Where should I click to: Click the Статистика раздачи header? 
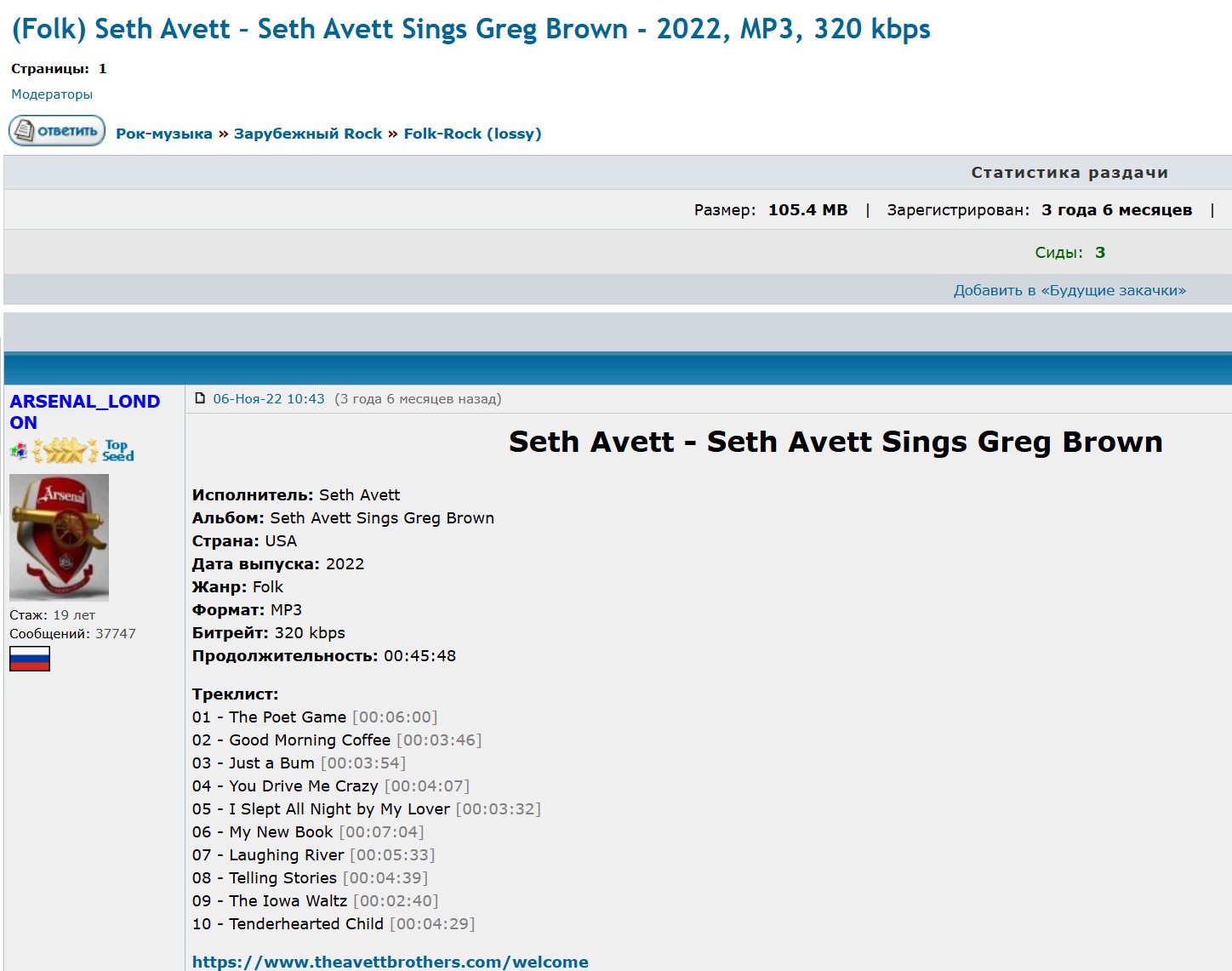coord(1069,173)
